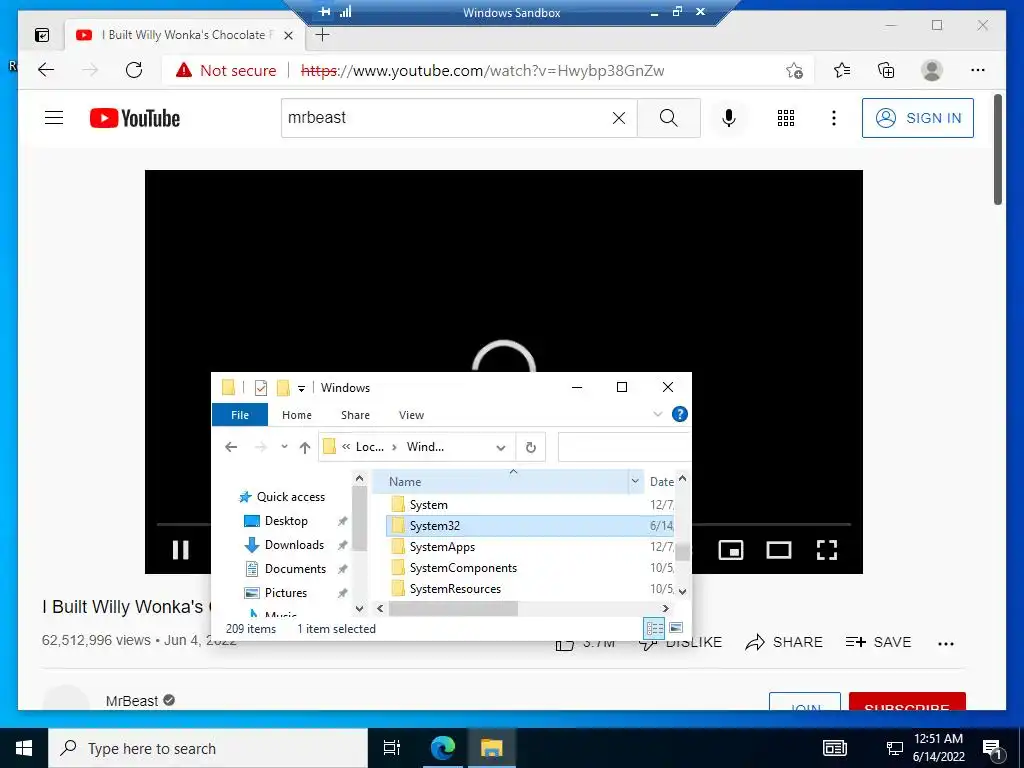The image size is (1024, 768).
Task: Open Task View on taskbar
Action: point(392,748)
